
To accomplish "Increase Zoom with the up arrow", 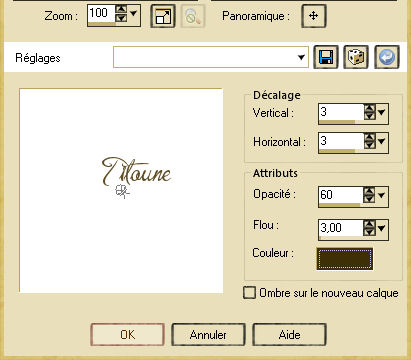I will pyautogui.click(x=121, y=10).
